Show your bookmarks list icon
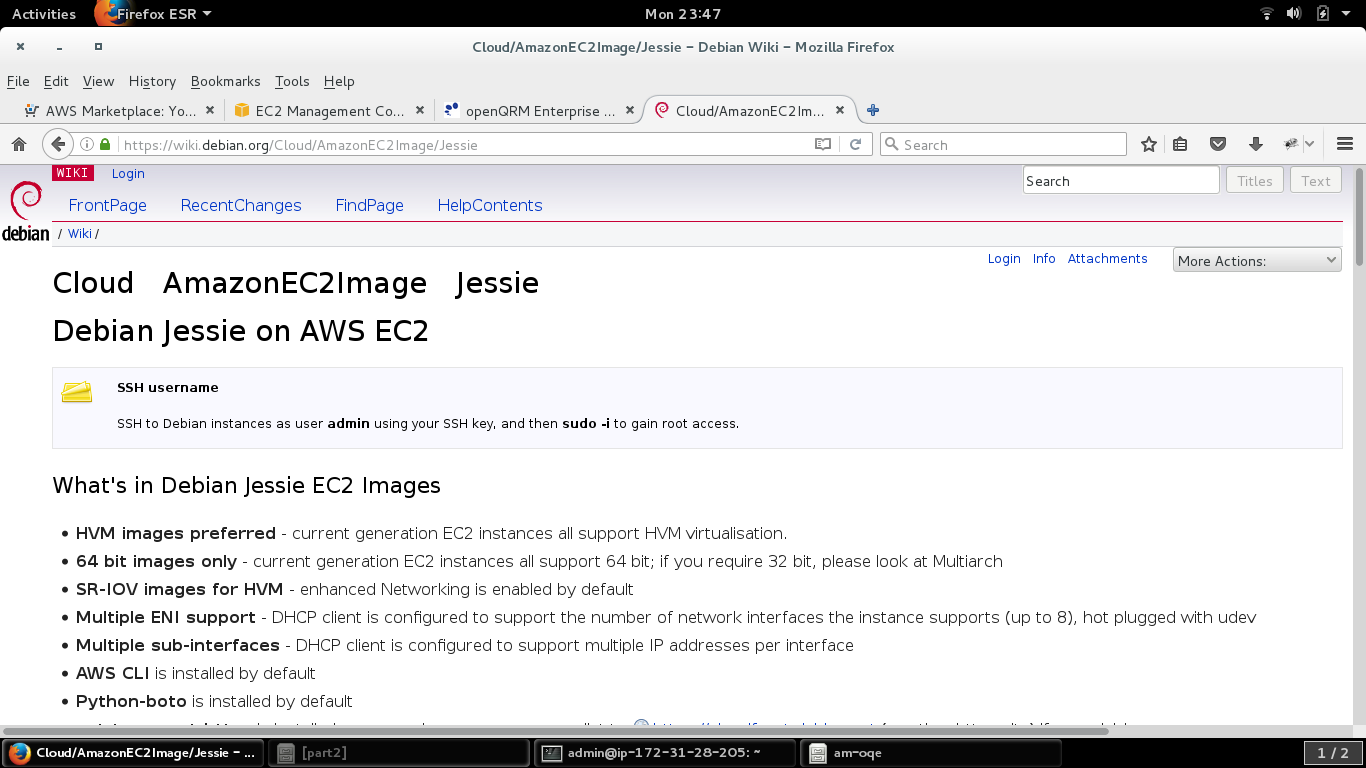 (1180, 144)
